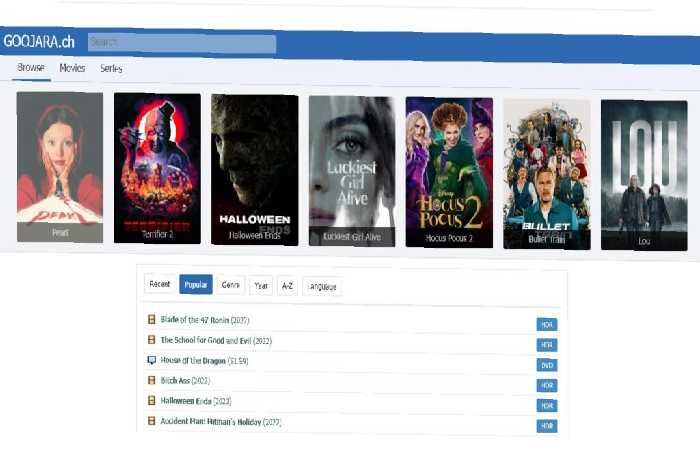Click the film icon beside Blade of the 47 Ronin

coord(152,319)
